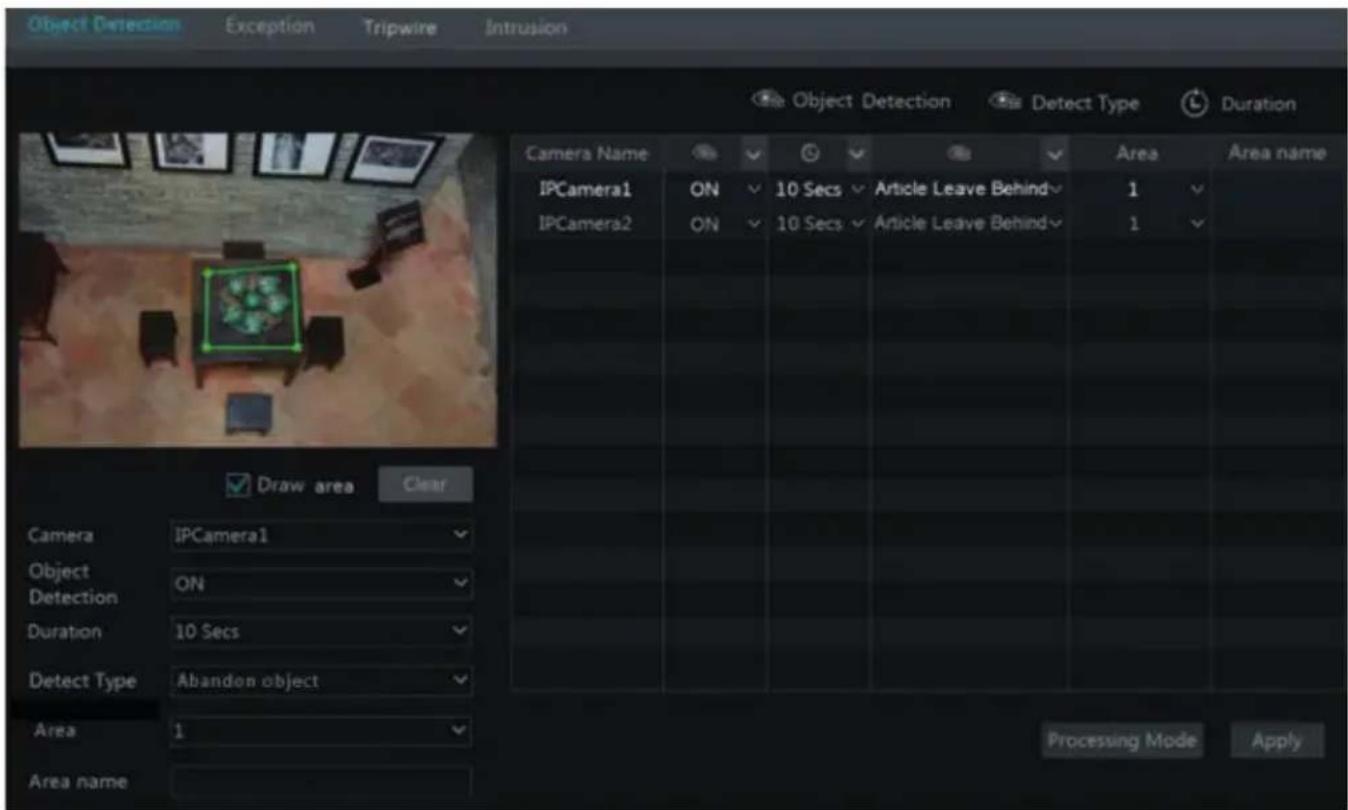Toggle the Draw area checkbox
The width and height of the screenshot is (1348, 810).
tap(238, 486)
